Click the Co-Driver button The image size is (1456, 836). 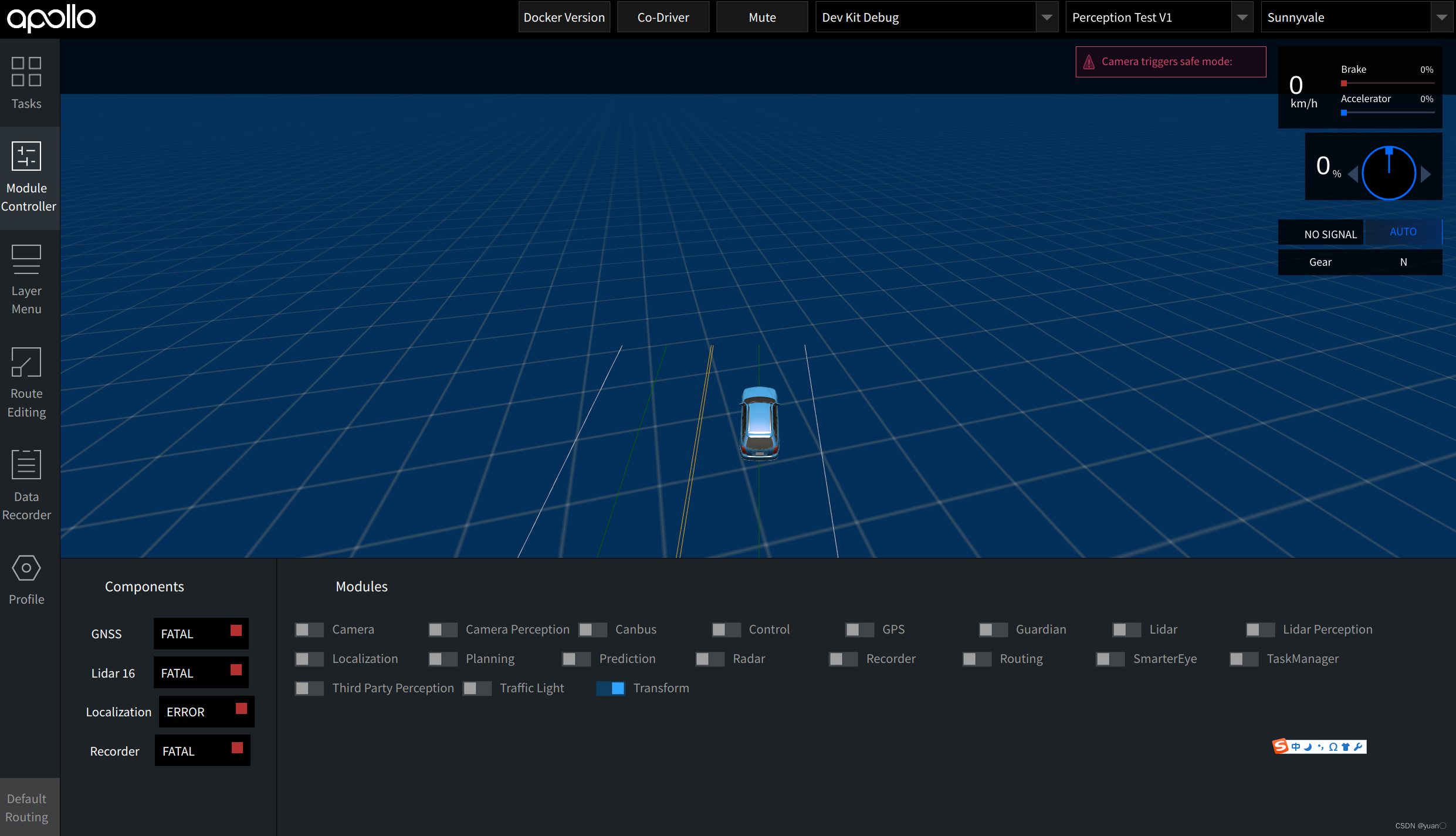click(663, 18)
